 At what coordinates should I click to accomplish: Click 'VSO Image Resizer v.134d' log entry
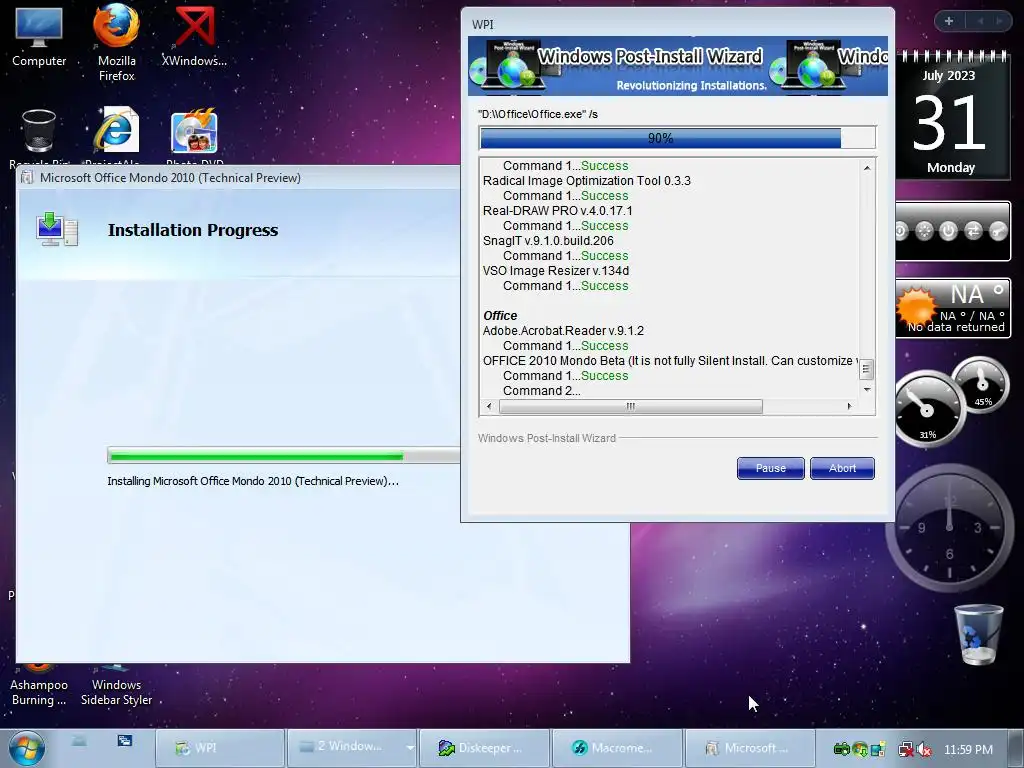[x=556, y=271]
